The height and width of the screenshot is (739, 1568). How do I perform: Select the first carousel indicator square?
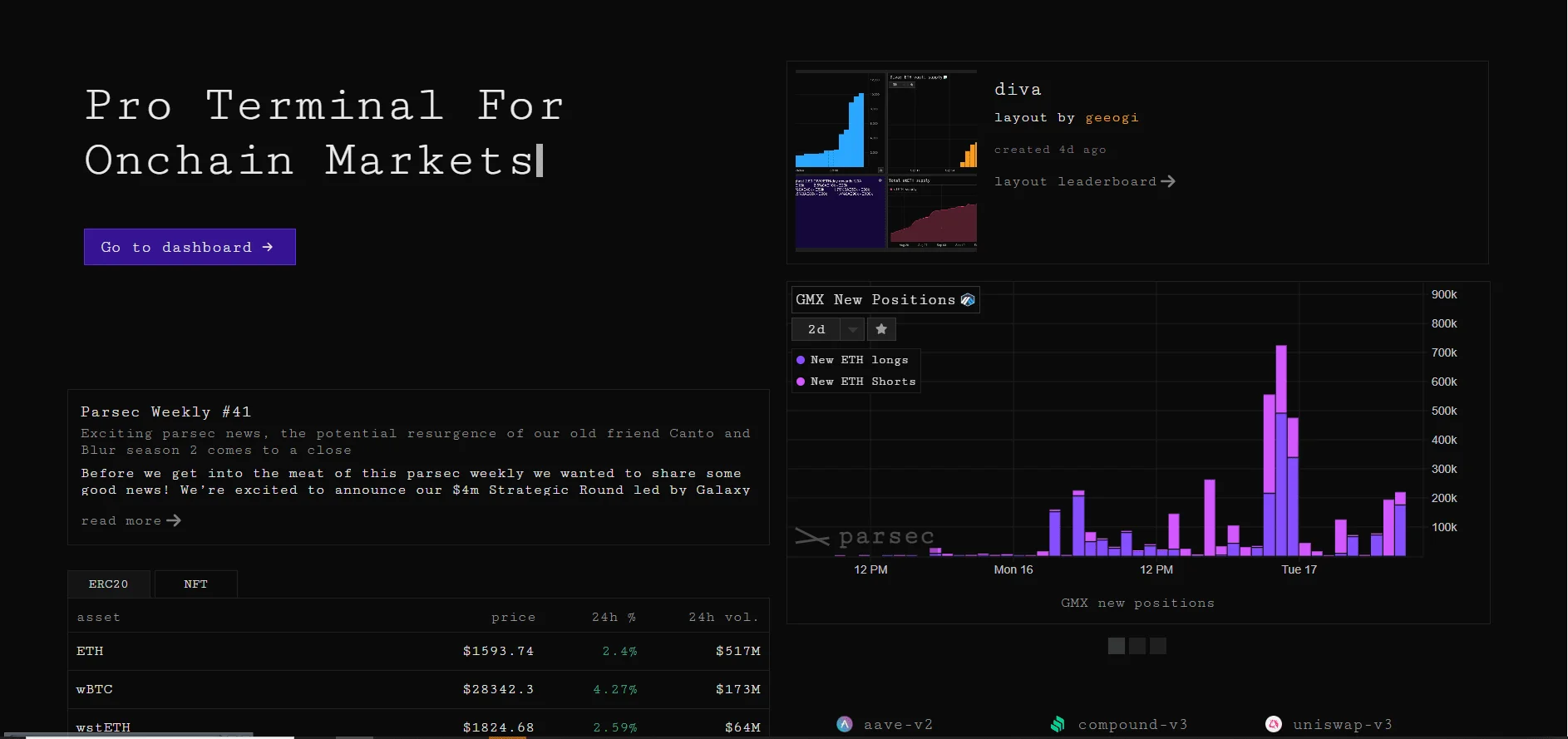coord(1117,646)
